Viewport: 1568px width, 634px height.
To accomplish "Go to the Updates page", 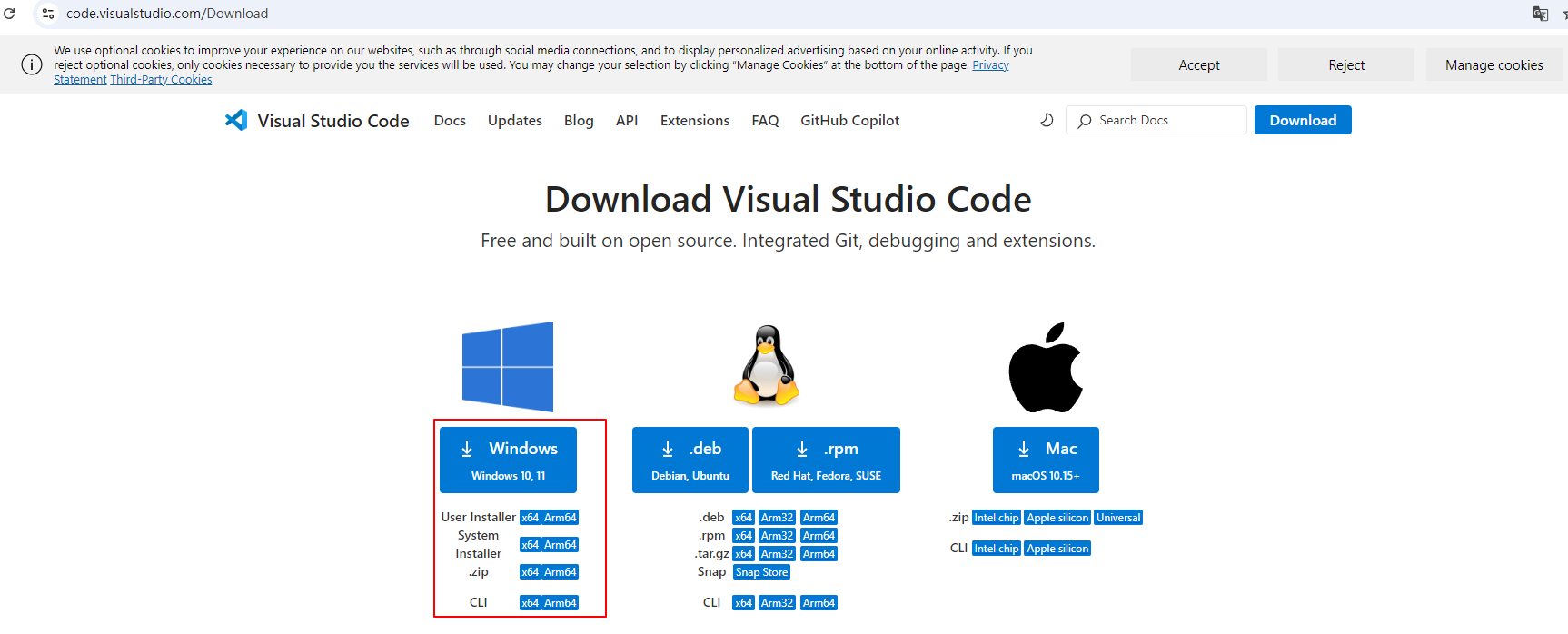I will [515, 121].
